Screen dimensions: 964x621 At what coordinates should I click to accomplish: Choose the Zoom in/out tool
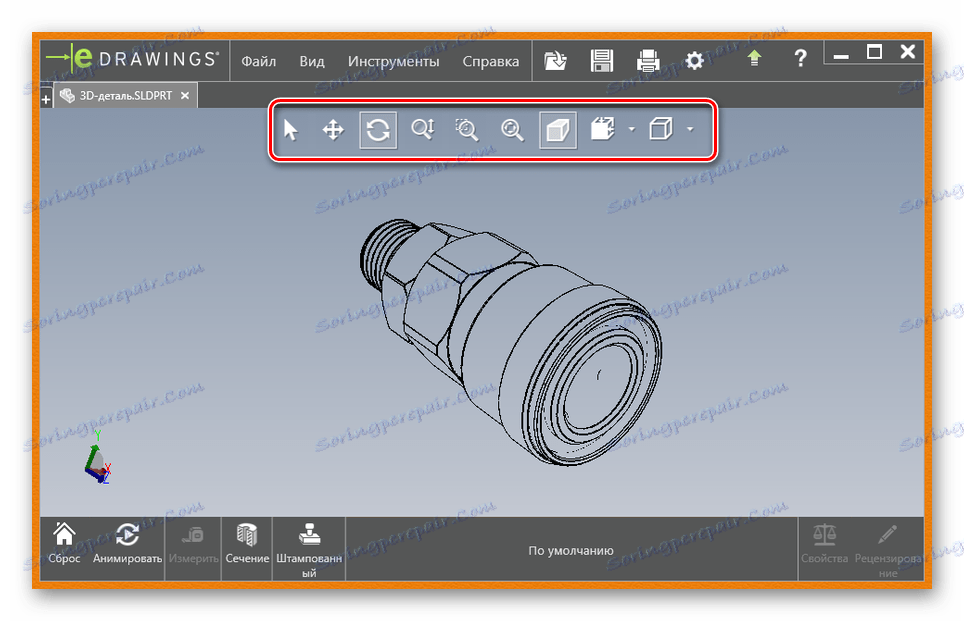coord(423,130)
